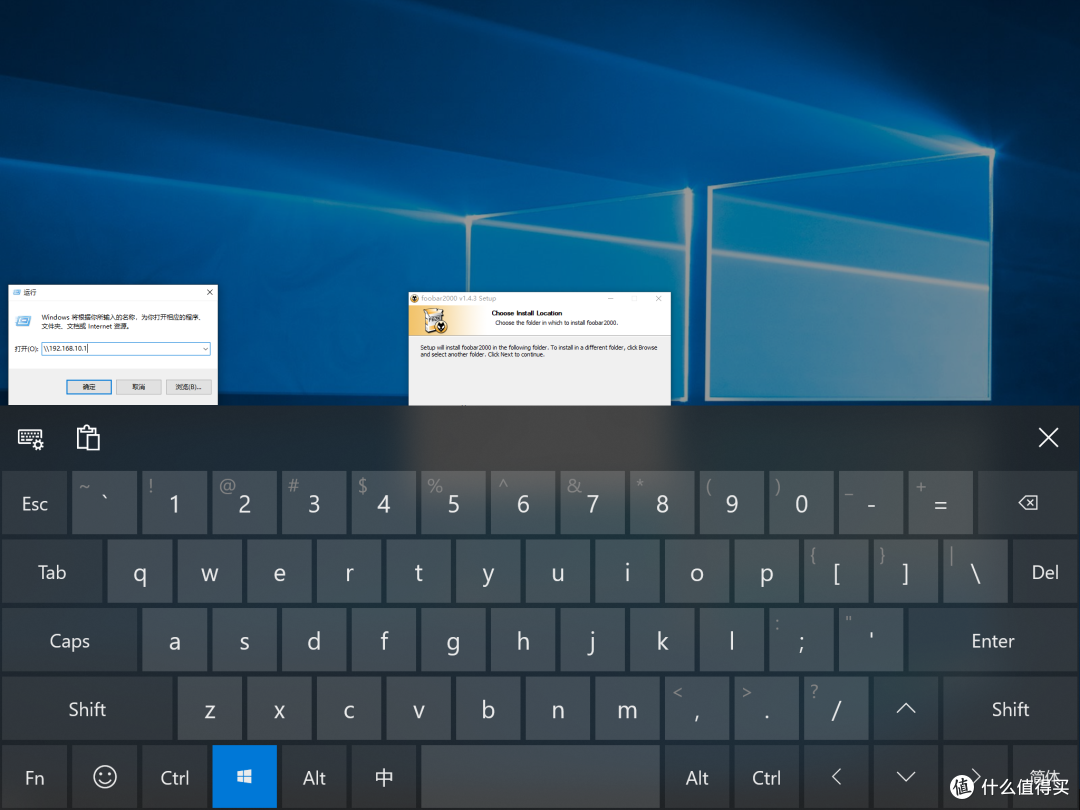This screenshot has height=810, width=1080.
Task: Tap the letter m key
Action: click(x=627, y=709)
